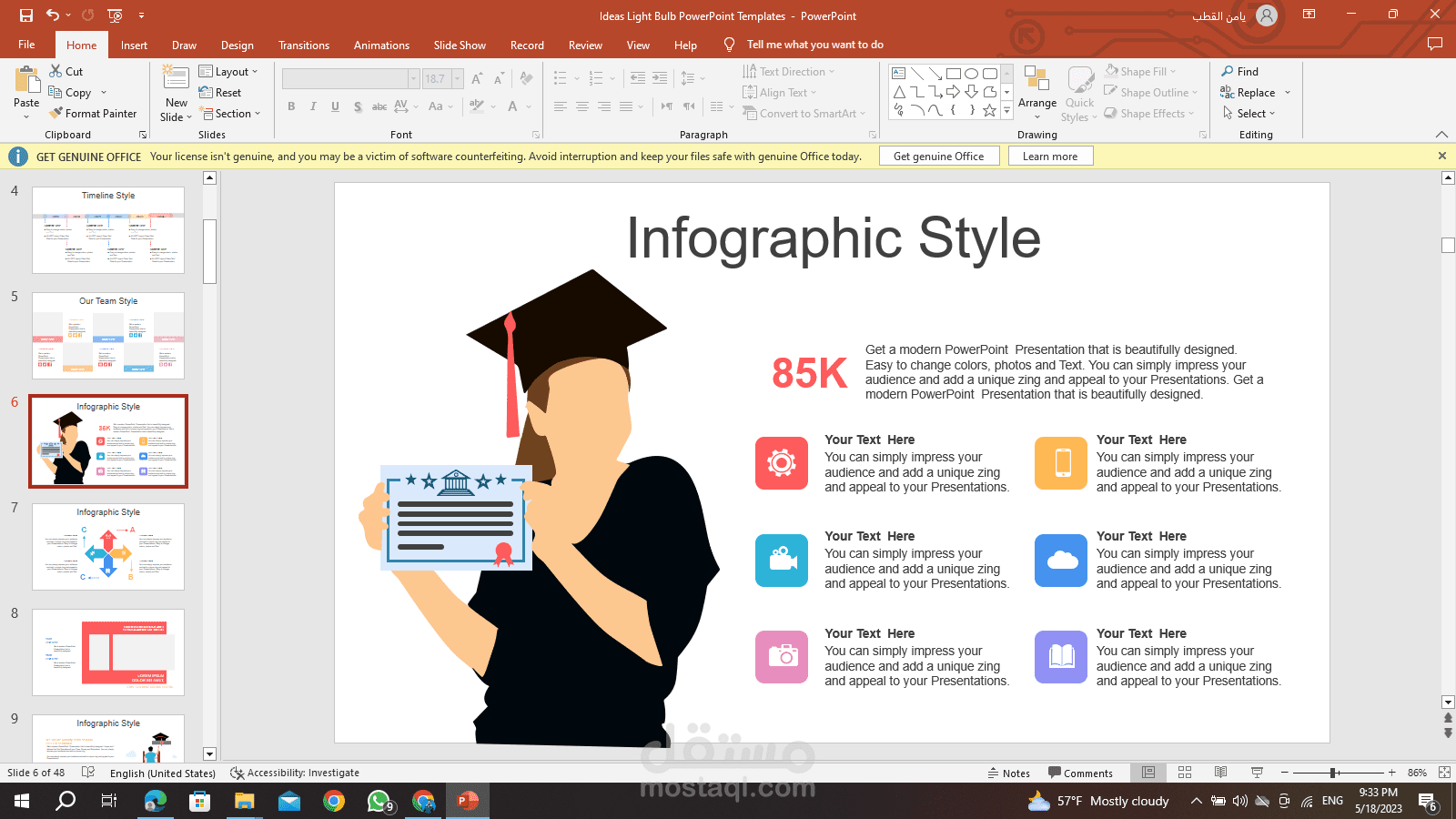The image size is (1456, 819).
Task: Insert a New Slide
Action: tap(176, 82)
